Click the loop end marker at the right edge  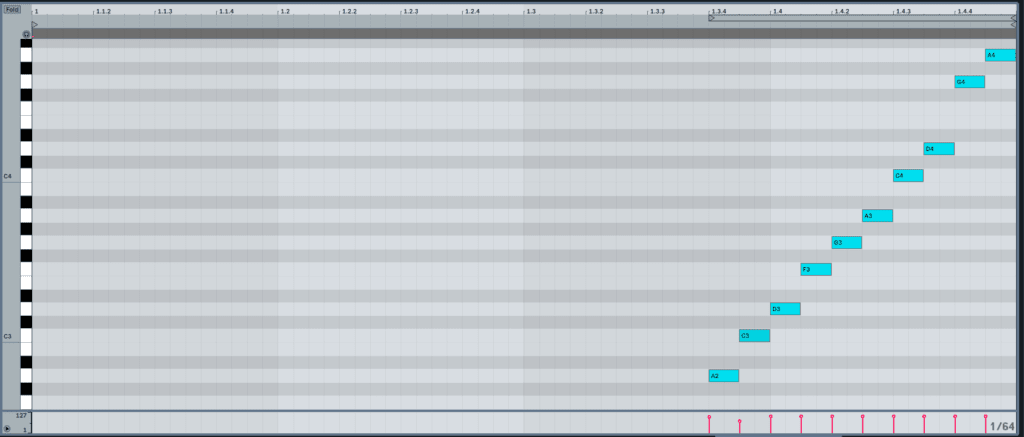click(x=1014, y=18)
